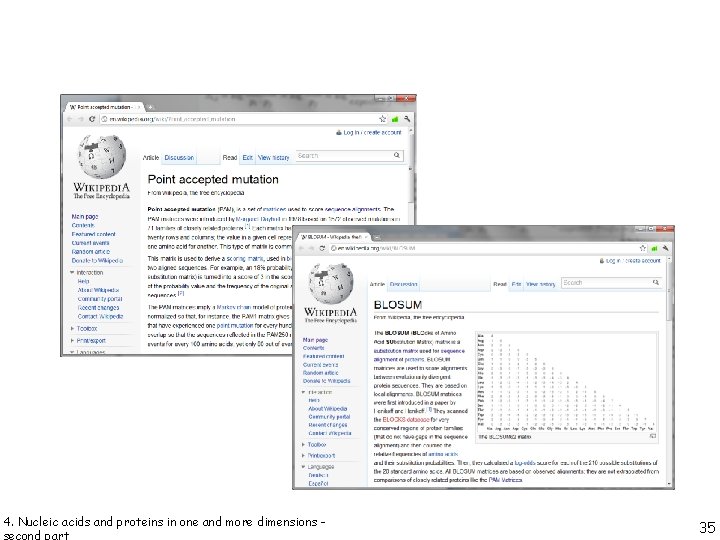
Task: Click the green extension icon in the PAM window
Action: (x=395, y=119)
